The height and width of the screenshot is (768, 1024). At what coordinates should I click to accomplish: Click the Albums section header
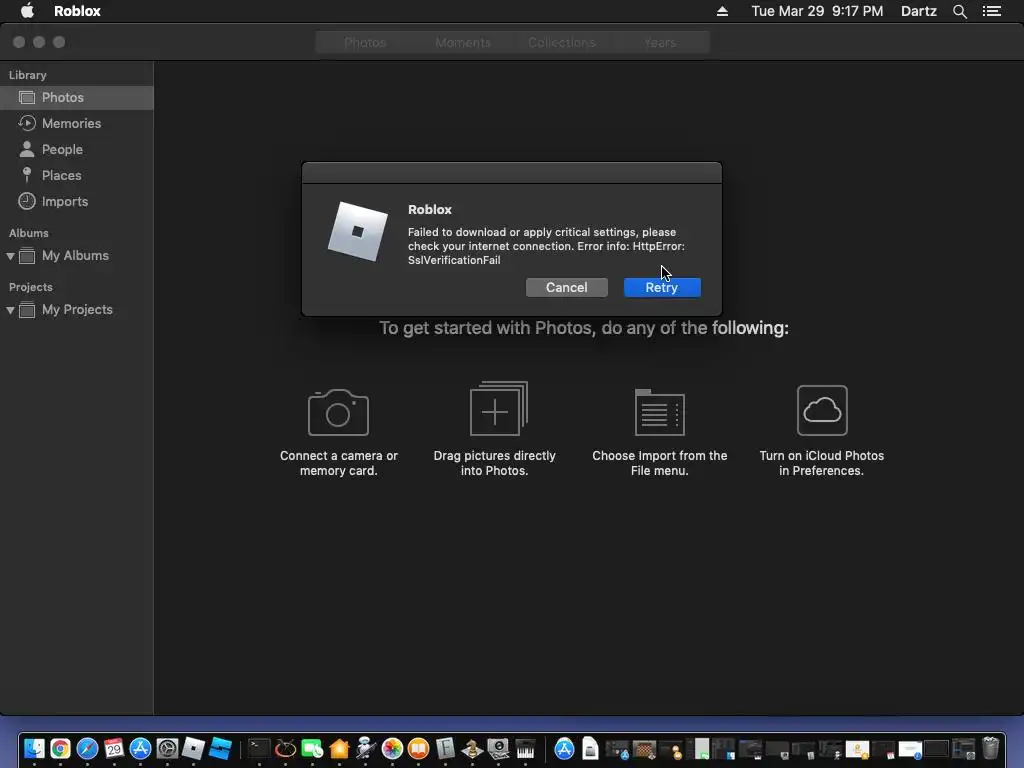(29, 233)
